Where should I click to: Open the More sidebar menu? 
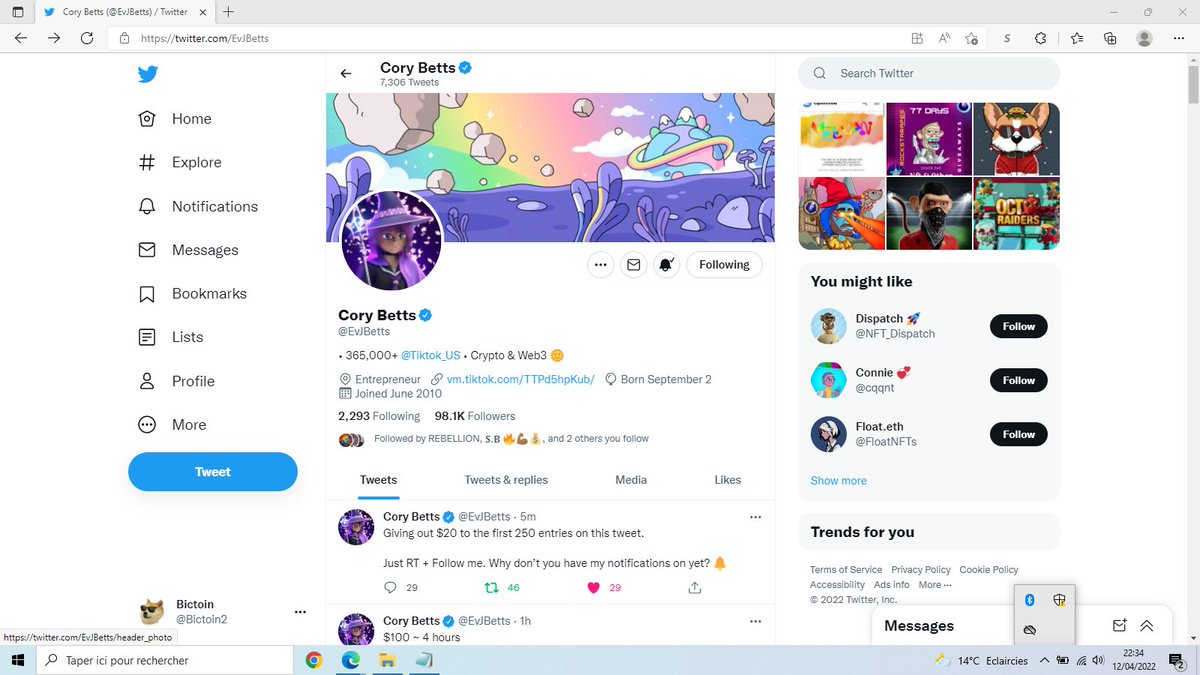point(172,425)
